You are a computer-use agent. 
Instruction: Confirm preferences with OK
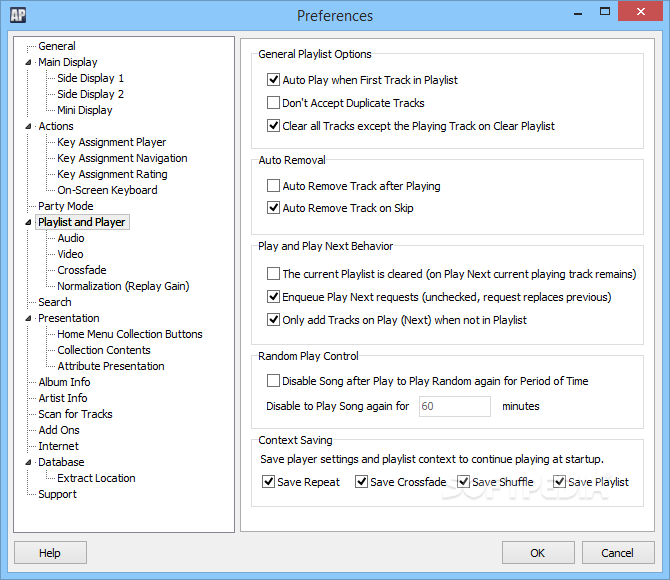[x=538, y=553]
